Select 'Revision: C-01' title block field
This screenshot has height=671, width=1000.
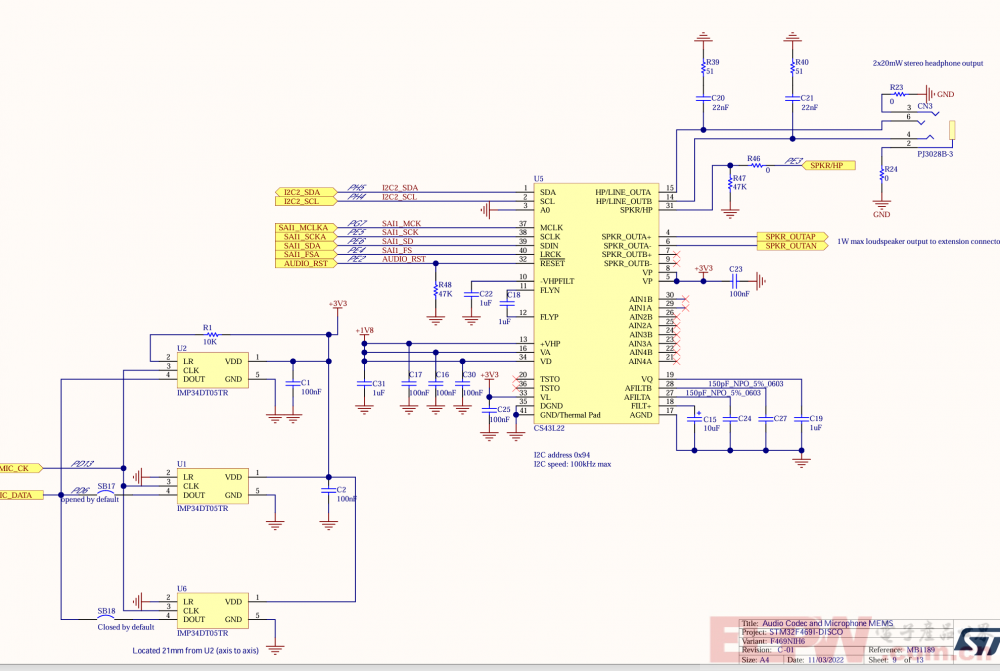tap(767, 650)
